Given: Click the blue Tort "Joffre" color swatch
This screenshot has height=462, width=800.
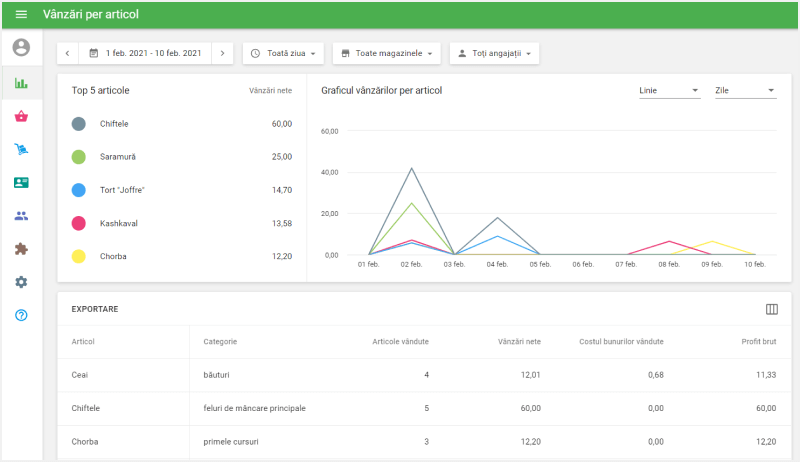Looking at the screenshot, I should click(79, 190).
